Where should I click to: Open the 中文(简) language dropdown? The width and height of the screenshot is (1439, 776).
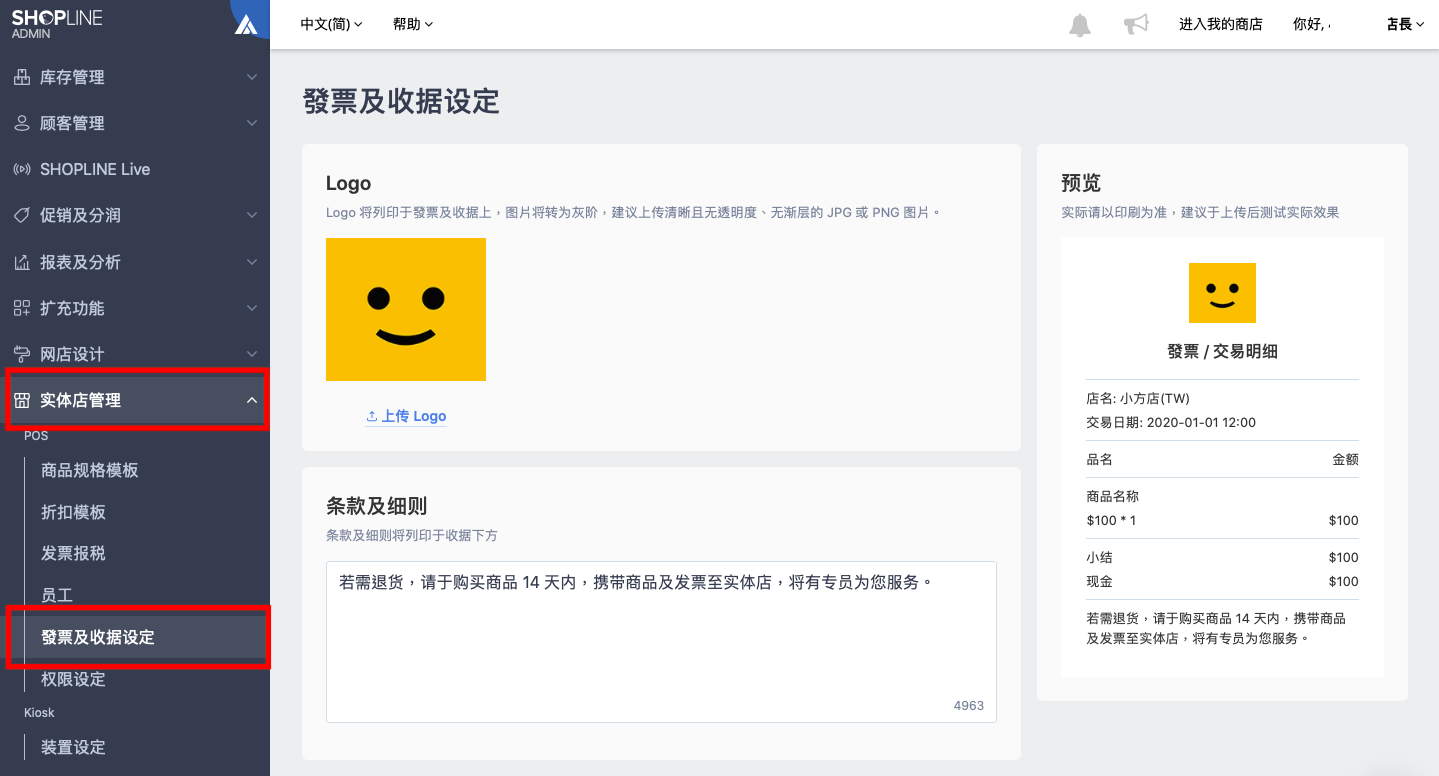coord(332,24)
